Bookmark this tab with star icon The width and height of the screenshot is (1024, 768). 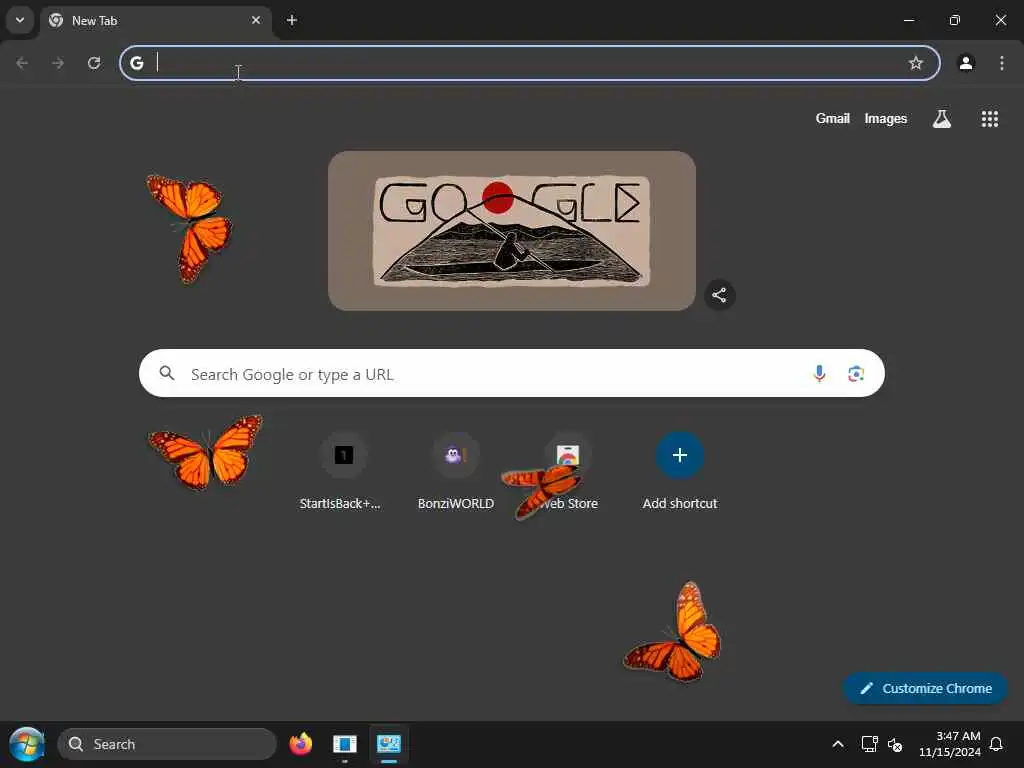pyautogui.click(x=916, y=63)
